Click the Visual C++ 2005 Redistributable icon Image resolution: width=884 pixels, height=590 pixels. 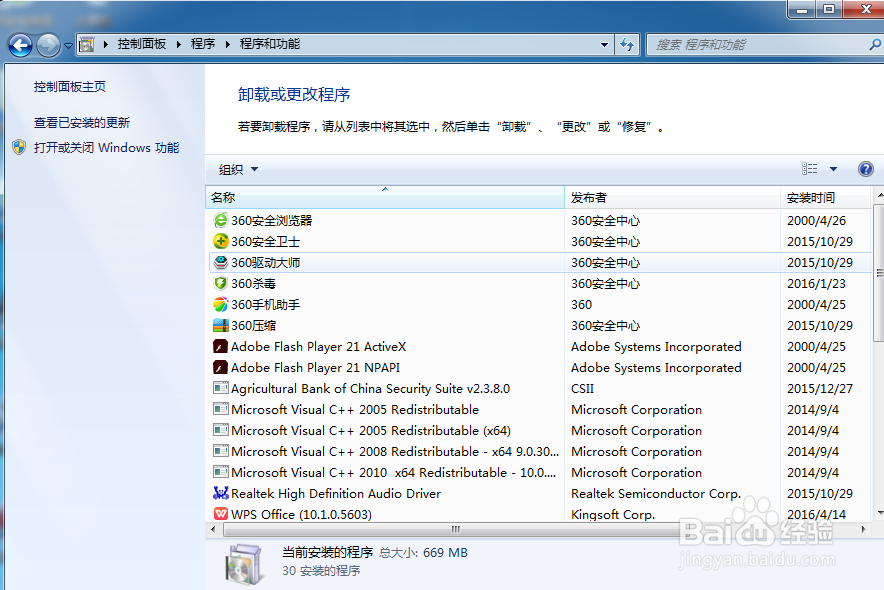[220, 409]
